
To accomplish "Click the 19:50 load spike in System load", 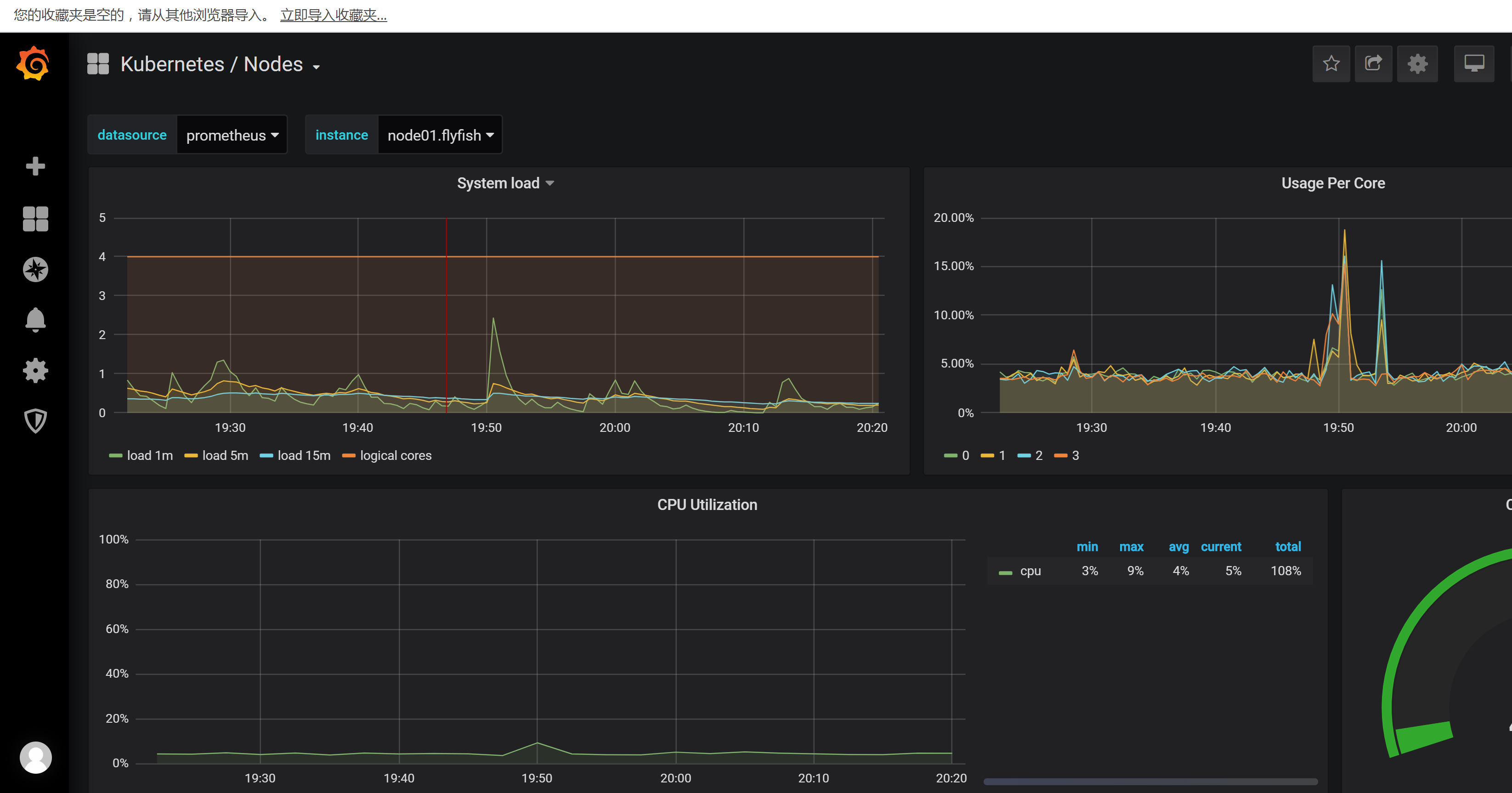I will coord(493,320).
